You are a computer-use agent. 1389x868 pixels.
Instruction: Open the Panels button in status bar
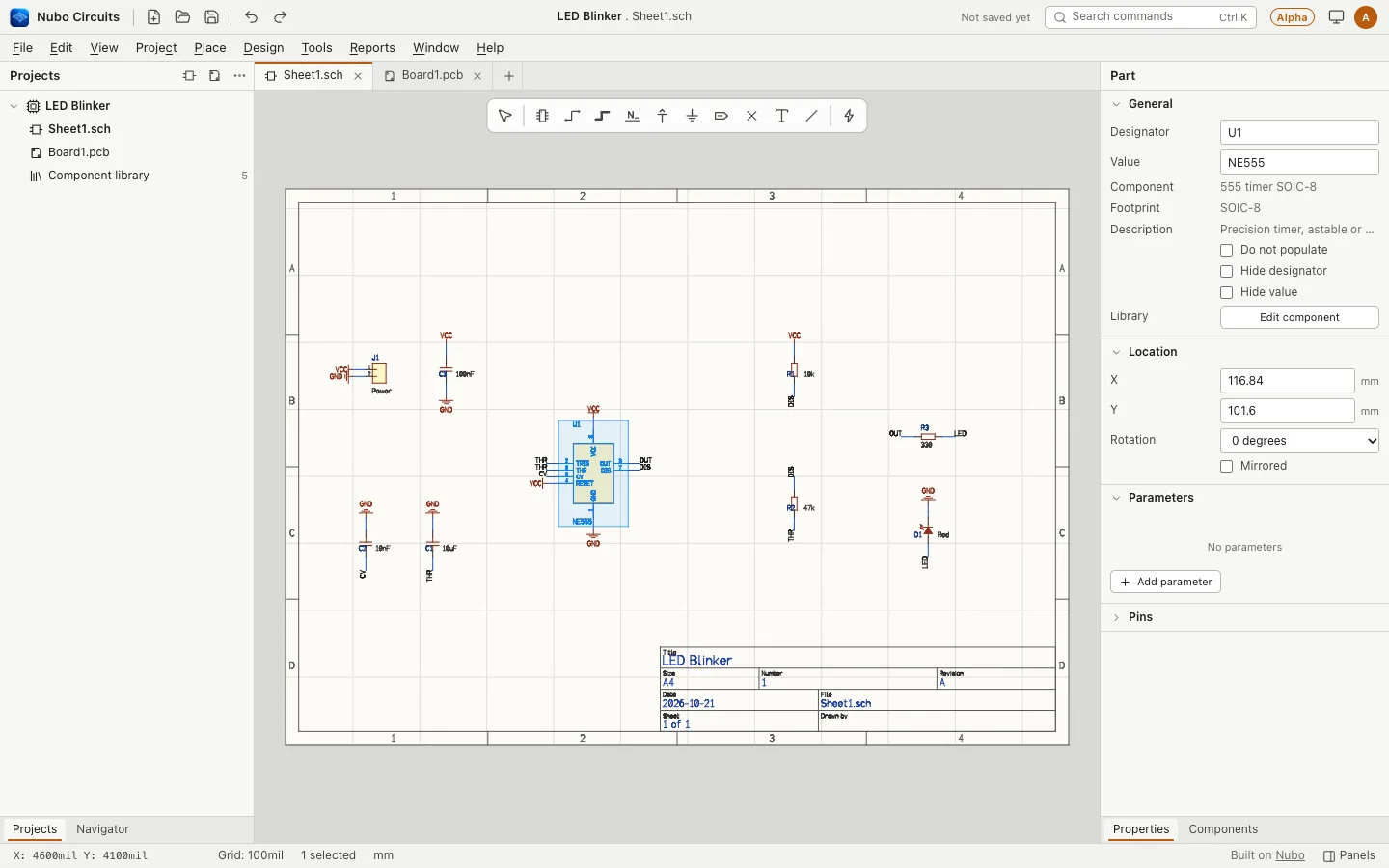tap(1349, 855)
